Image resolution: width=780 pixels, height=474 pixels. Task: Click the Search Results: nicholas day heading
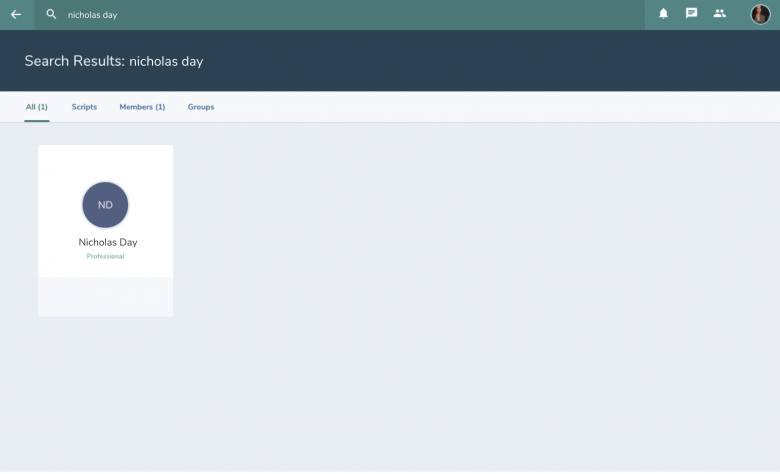point(114,61)
